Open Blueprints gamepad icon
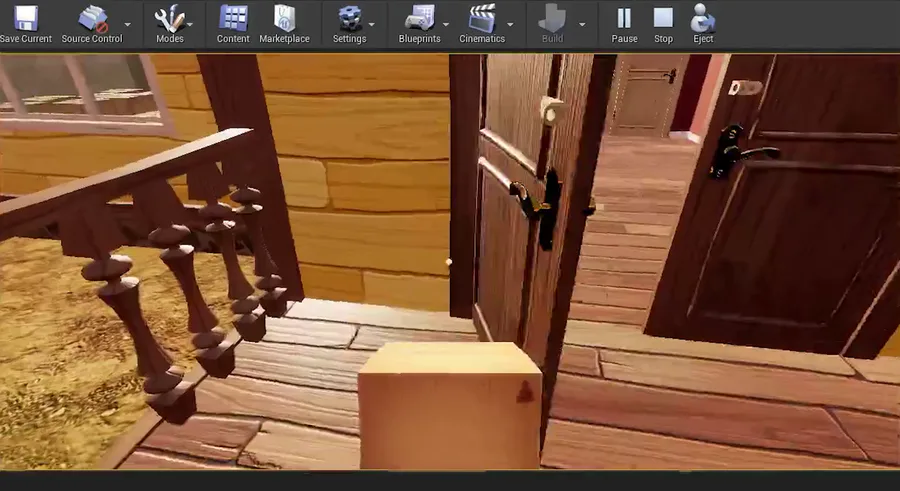 coord(420,18)
